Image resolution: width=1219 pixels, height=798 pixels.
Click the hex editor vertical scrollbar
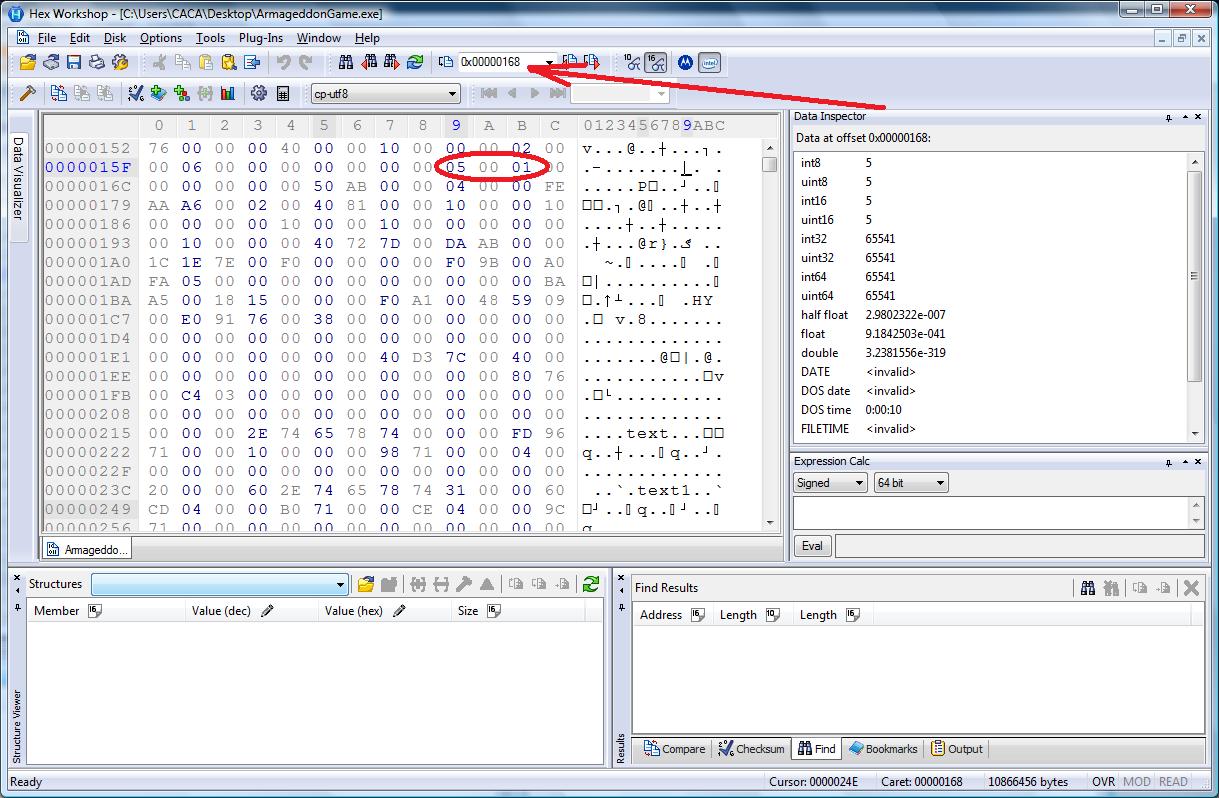pyautogui.click(x=769, y=340)
